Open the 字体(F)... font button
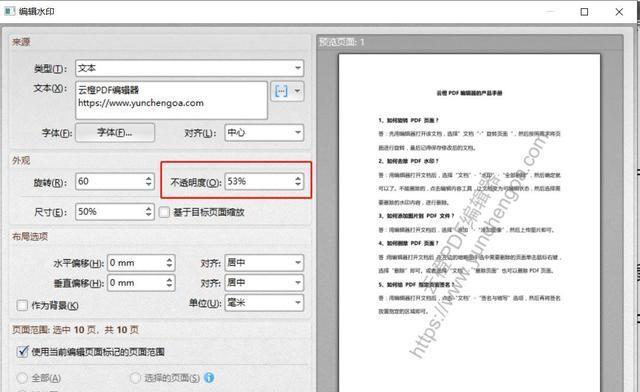 [115, 132]
